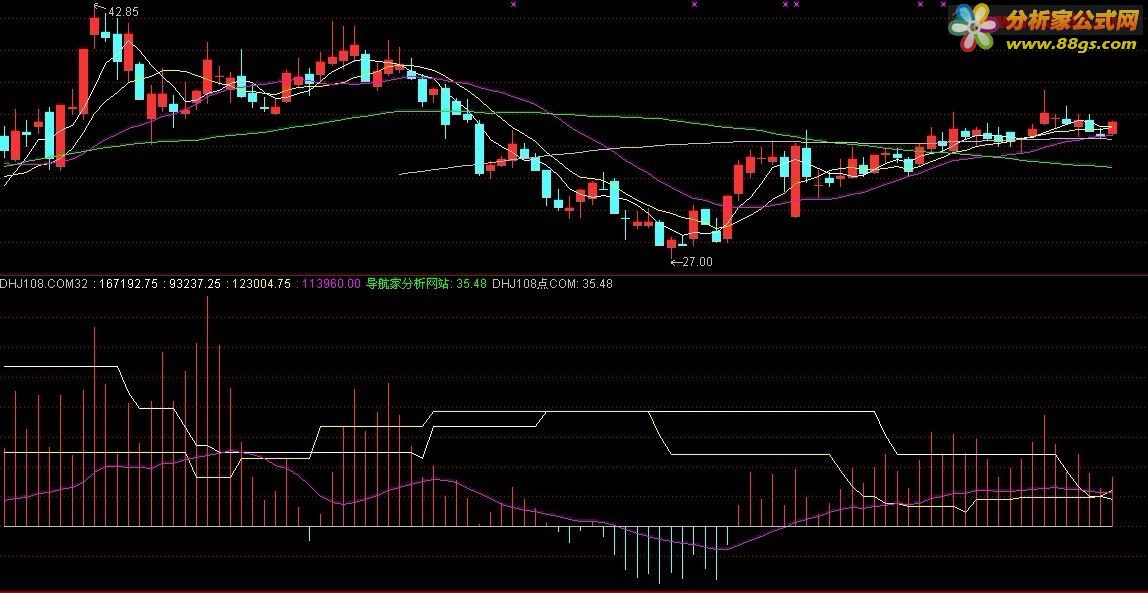Click the green 导航家分析网站: 35.48 label
Image resolution: width=1148 pixels, height=593 pixels.
pos(427,284)
